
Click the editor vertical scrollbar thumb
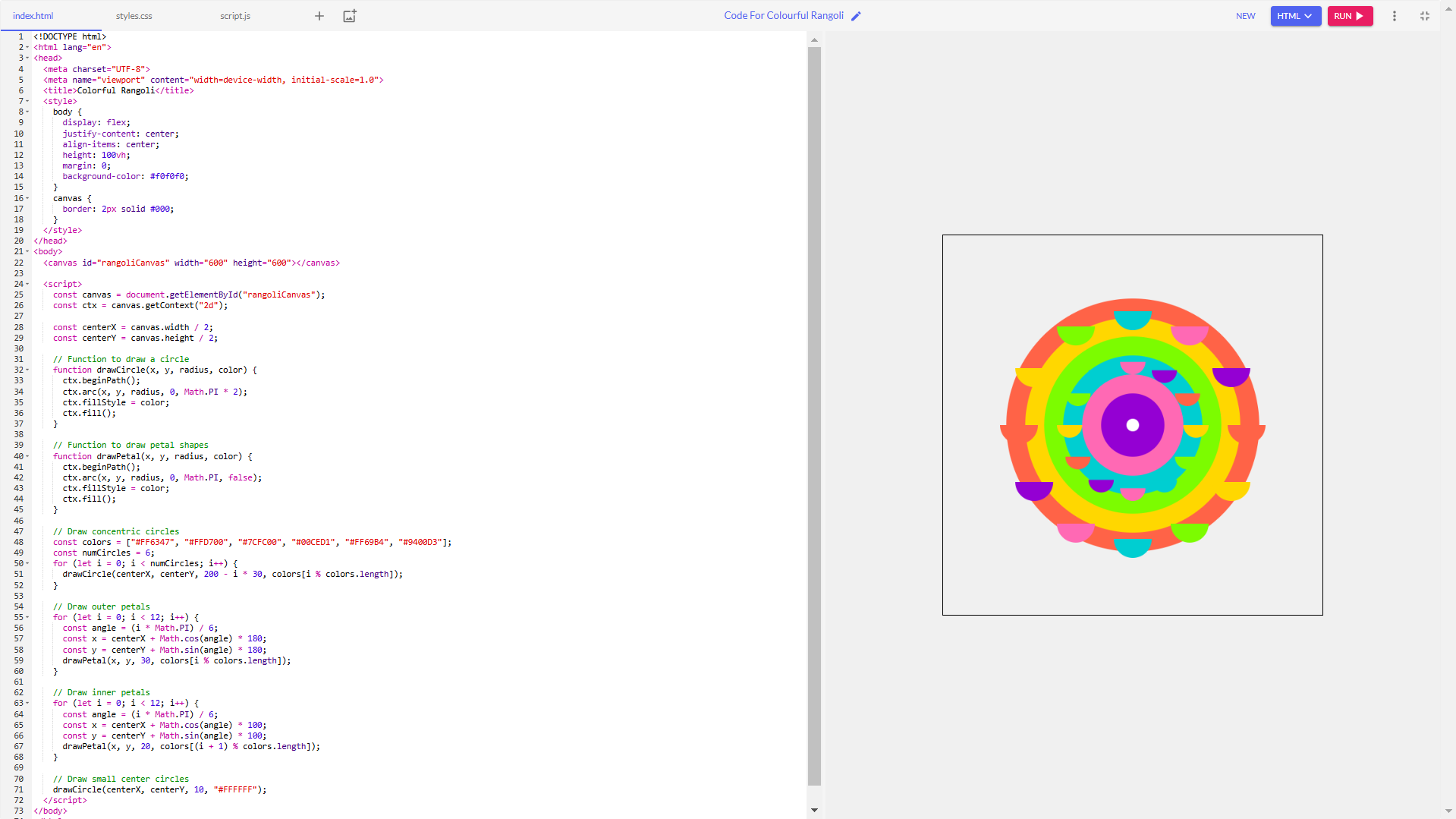814,416
